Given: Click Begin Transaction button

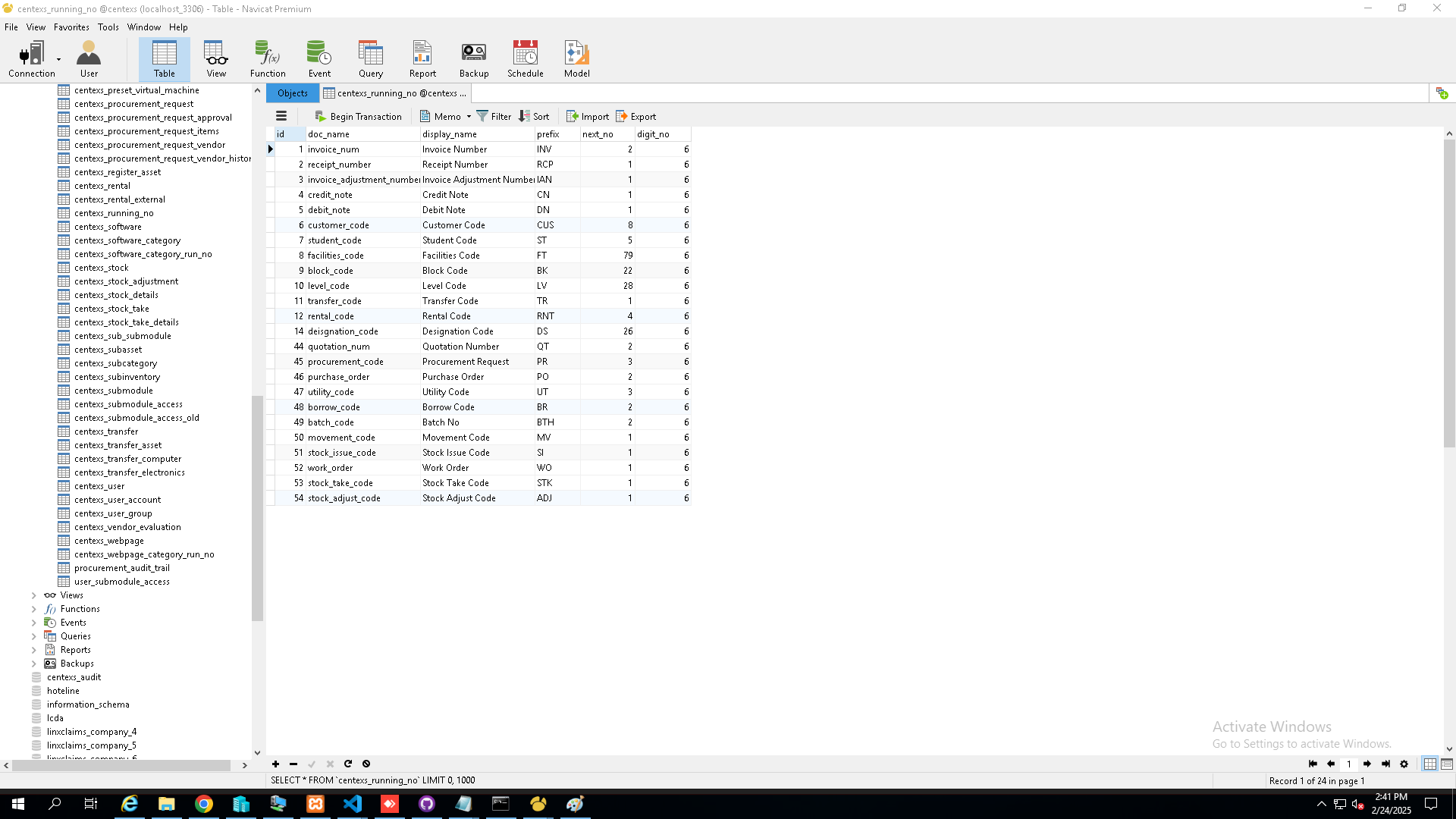Looking at the screenshot, I should (358, 117).
